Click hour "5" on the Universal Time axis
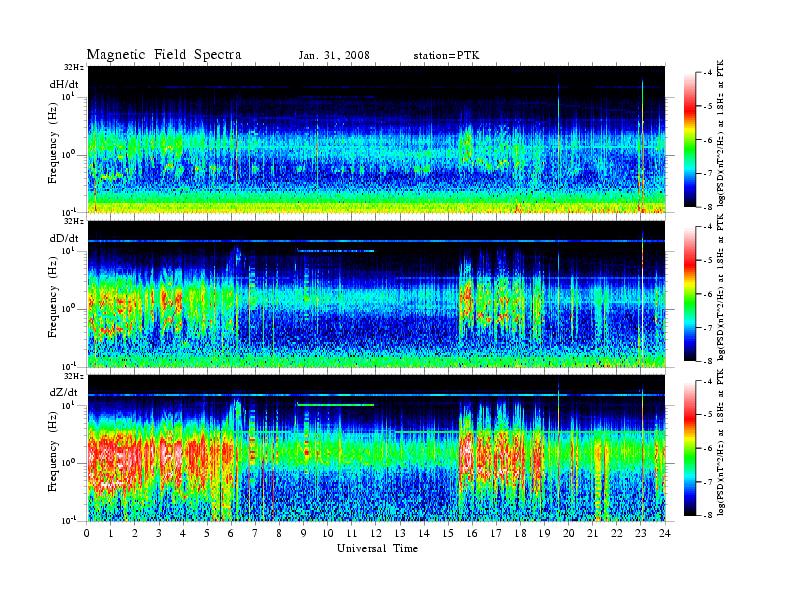 coord(207,533)
